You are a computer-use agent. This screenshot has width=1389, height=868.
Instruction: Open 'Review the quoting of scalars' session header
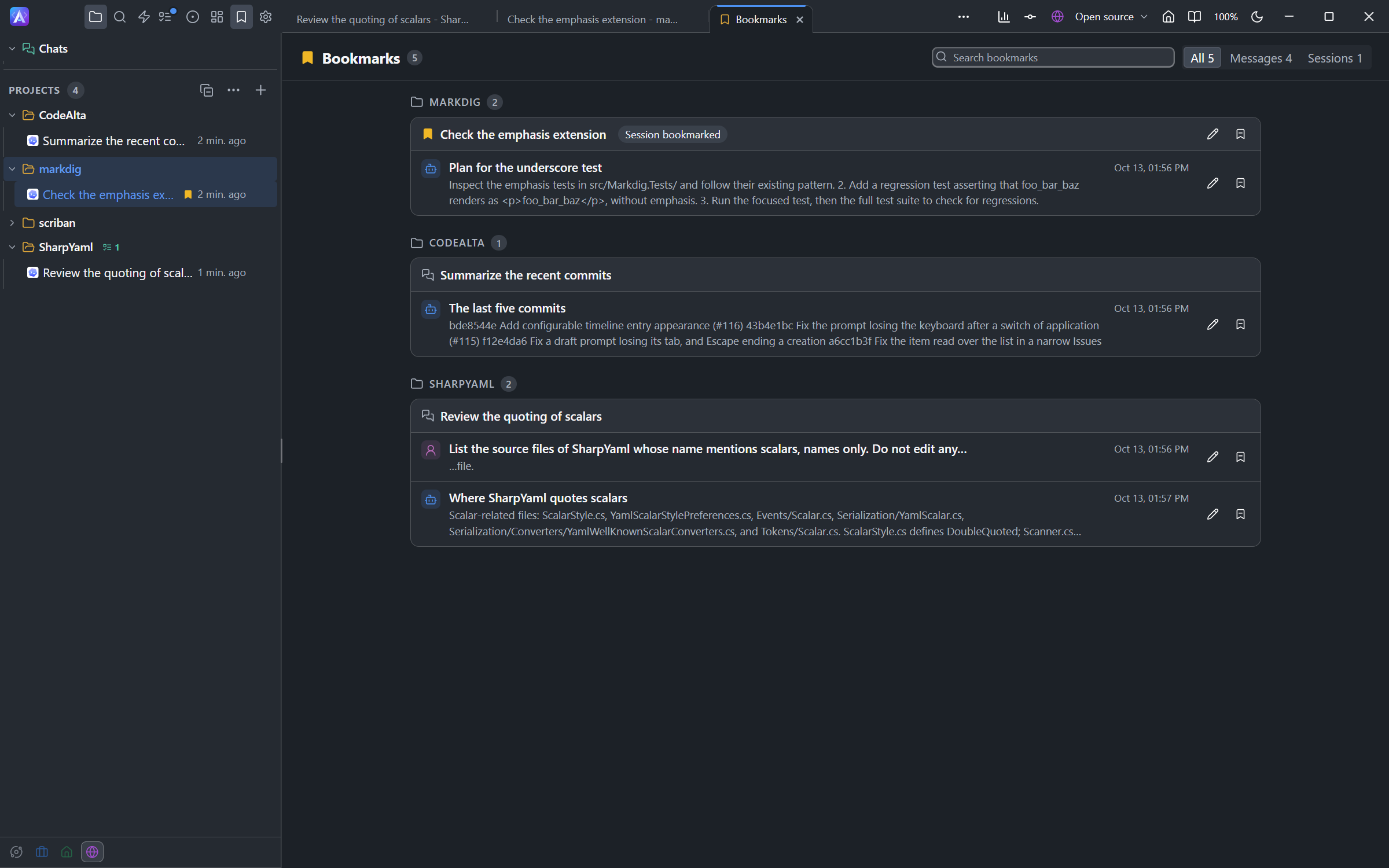[x=835, y=416]
